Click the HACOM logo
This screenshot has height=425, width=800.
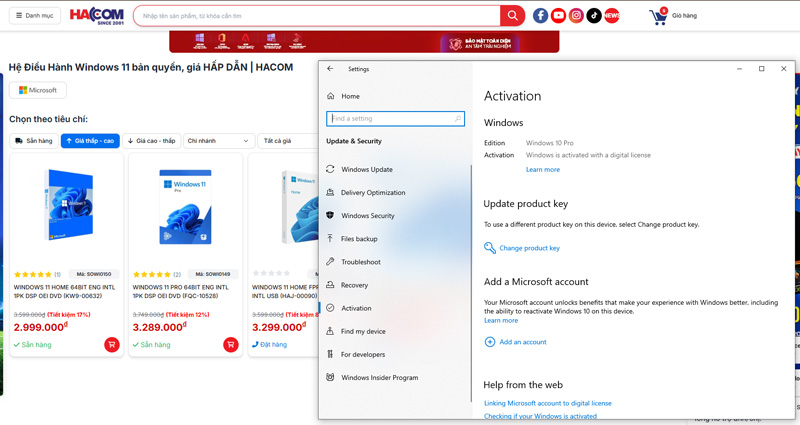click(97, 16)
